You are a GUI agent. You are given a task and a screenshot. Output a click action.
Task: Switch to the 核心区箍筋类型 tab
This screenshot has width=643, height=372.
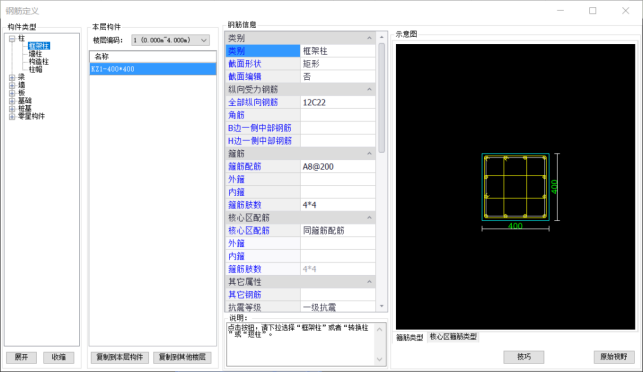point(453,337)
